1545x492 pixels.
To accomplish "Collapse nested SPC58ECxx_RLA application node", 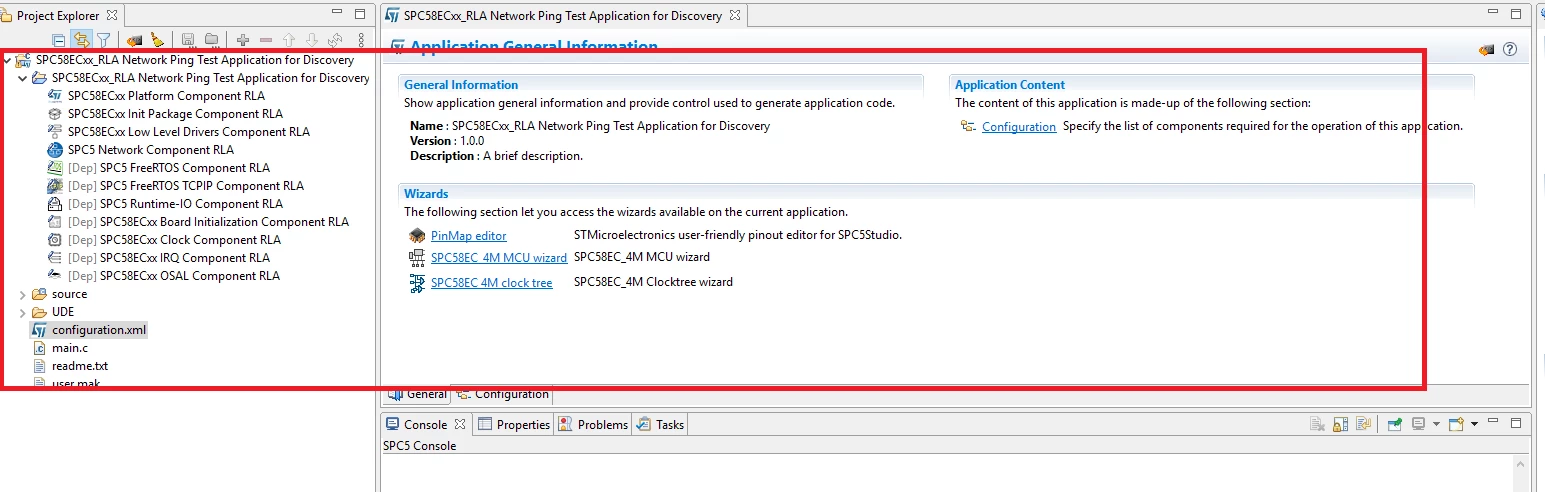I will tap(24, 78).
